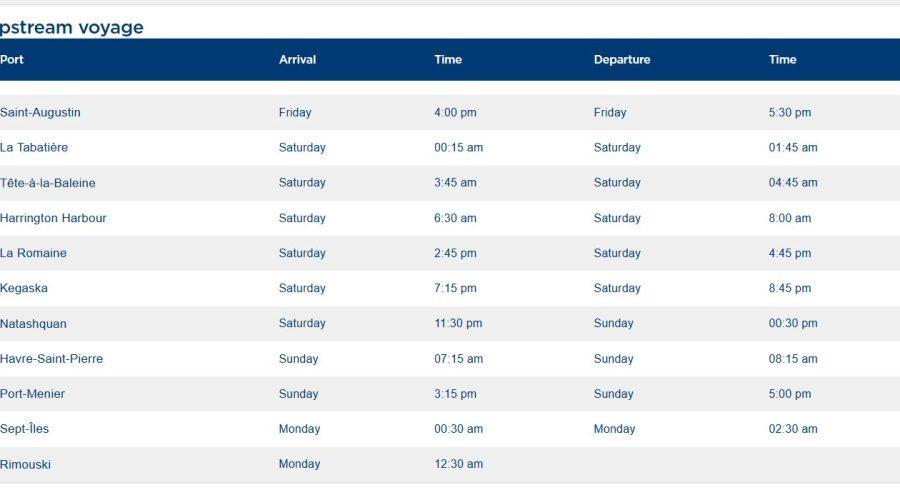Select Harrington Harbour in the port list
Viewport: 900px width, 500px height.
53,218
